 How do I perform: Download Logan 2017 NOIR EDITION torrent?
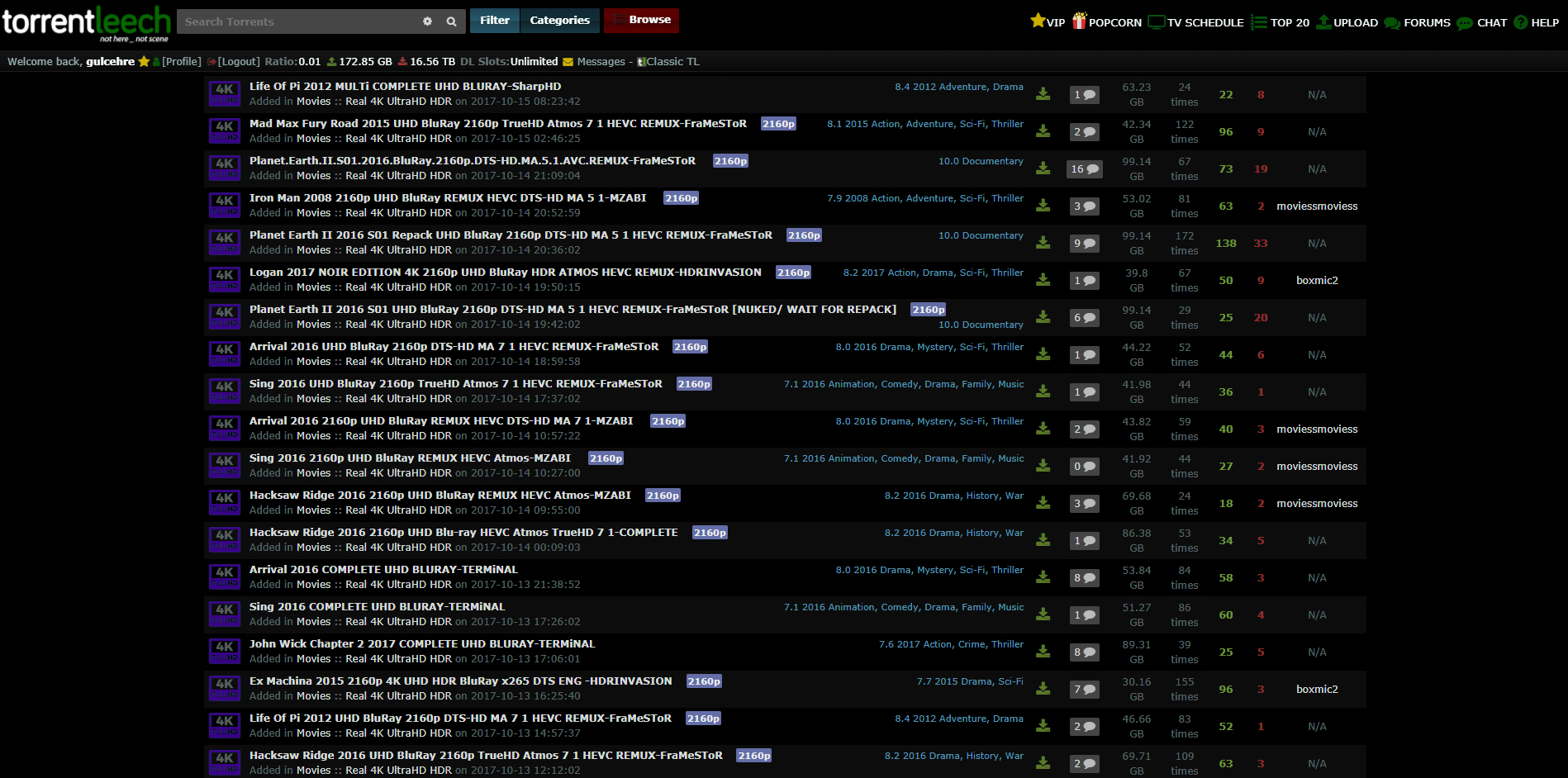(x=1043, y=280)
